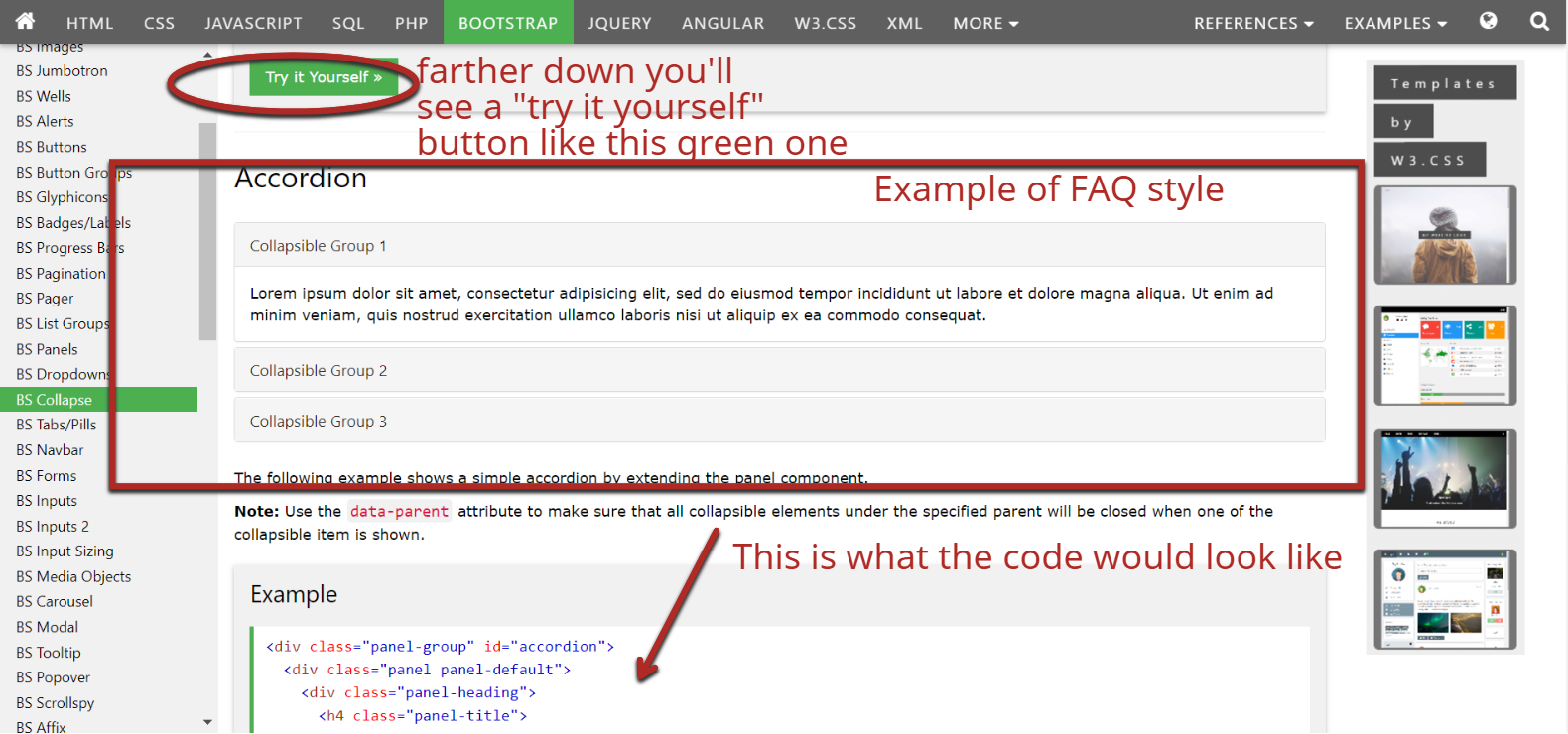The height and width of the screenshot is (734, 1568).
Task: Open the JAVASCRIPT tutorial tab
Action: pyautogui.click(x=253, y=23)
